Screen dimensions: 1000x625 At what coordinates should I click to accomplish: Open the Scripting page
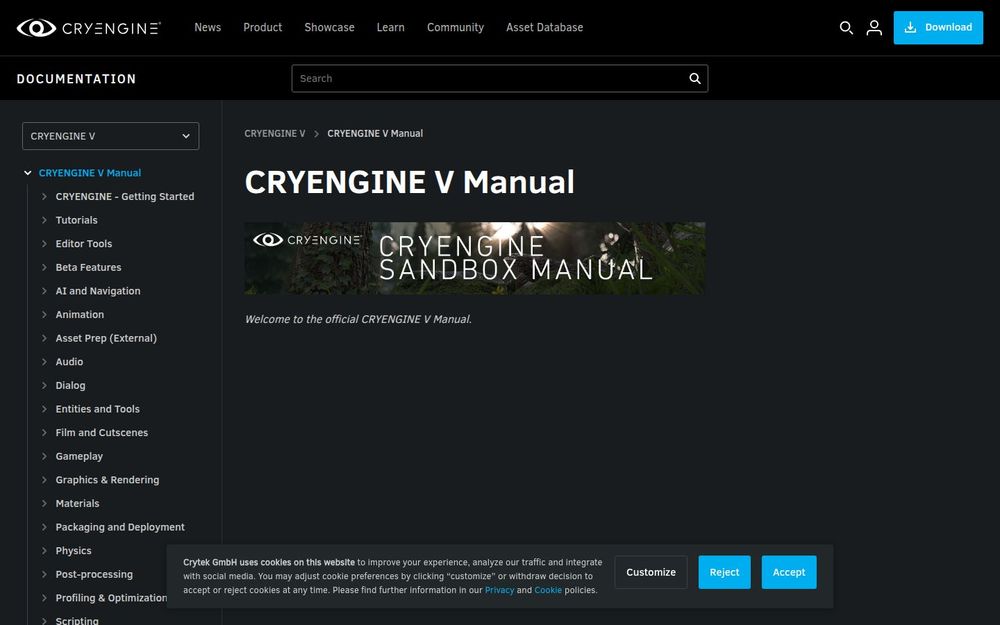click(77, 620)
